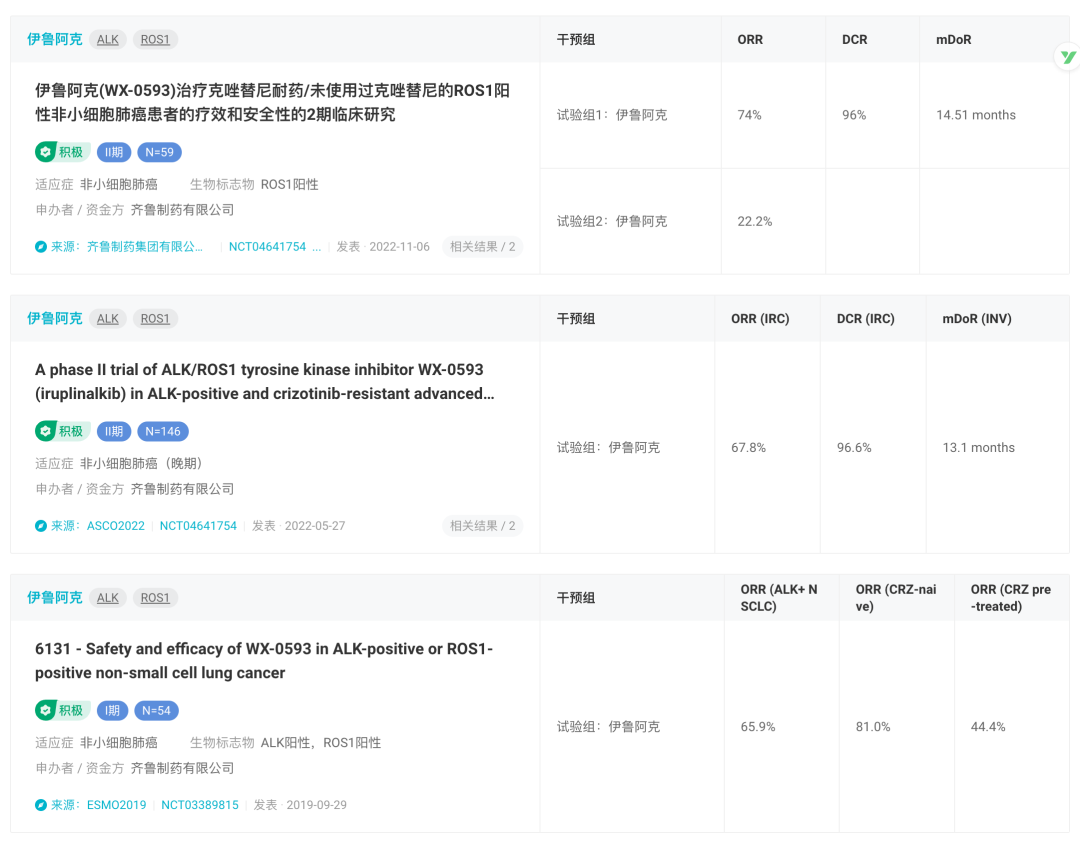This screenshot has height=843, width=1080.
Task: Click the source icon before ESMO2019
Action: (41, 804)
